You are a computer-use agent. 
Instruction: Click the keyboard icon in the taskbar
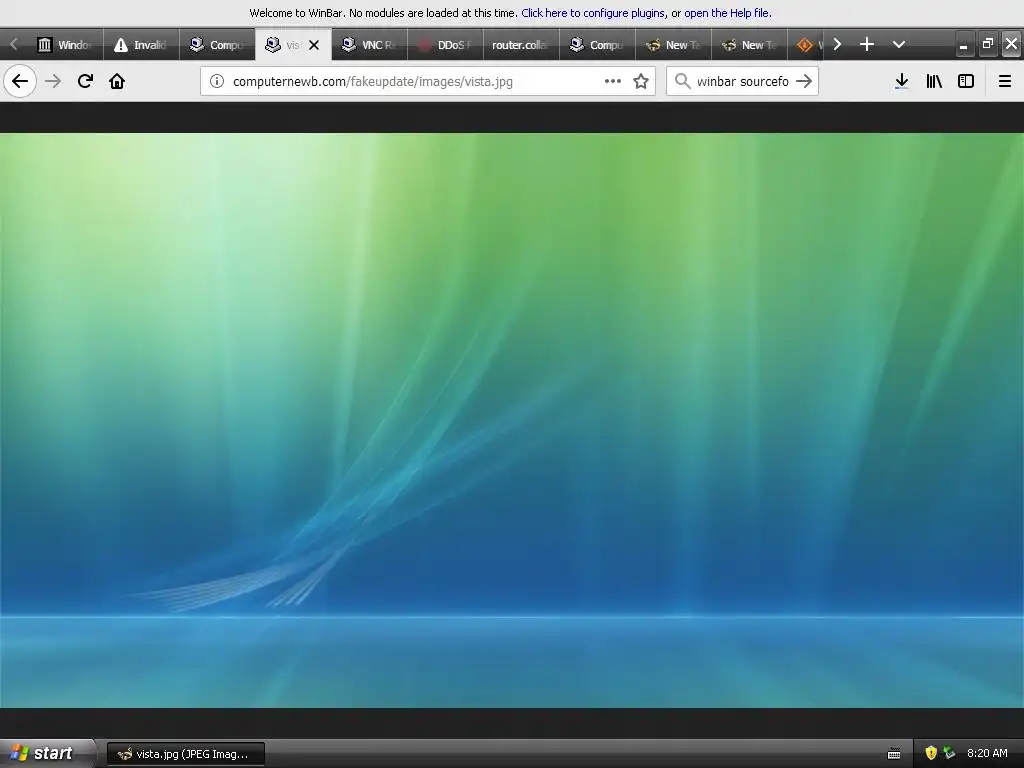[x=894, y=754]
